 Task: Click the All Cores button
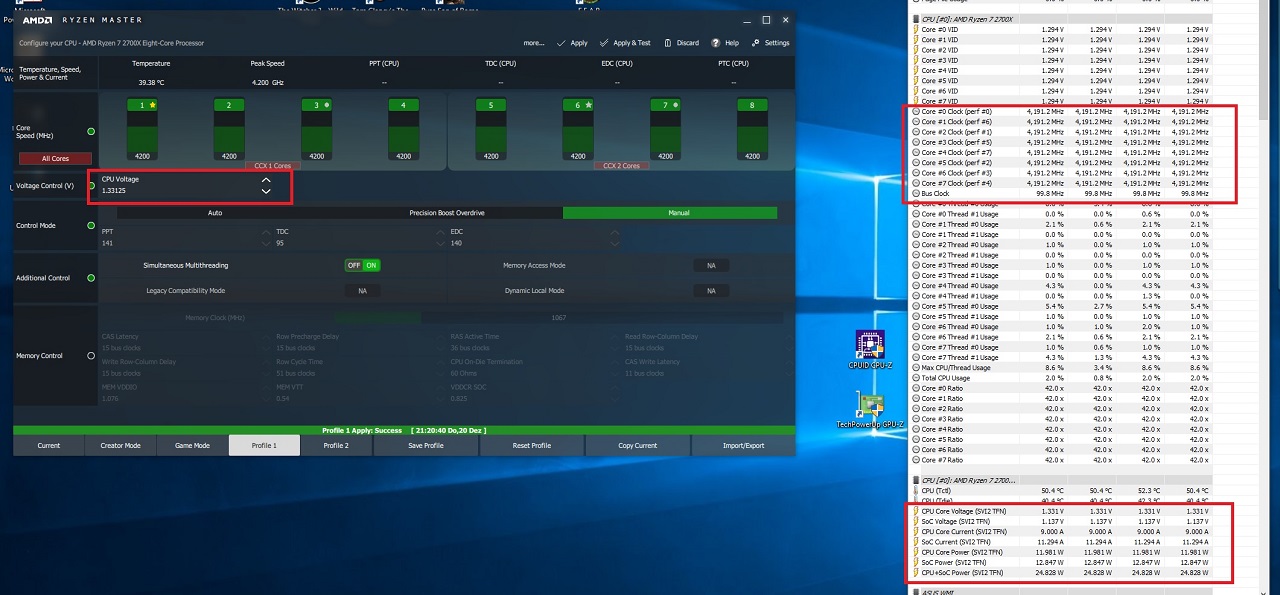coord(55,158)
